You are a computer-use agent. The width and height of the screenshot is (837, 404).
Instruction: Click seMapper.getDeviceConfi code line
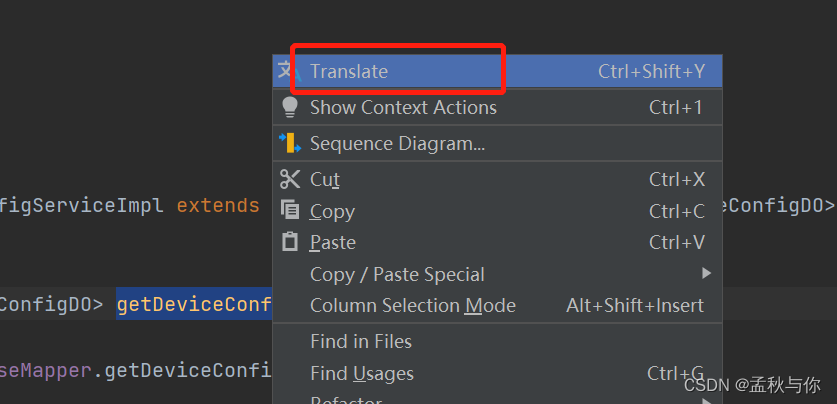[137, 372]
